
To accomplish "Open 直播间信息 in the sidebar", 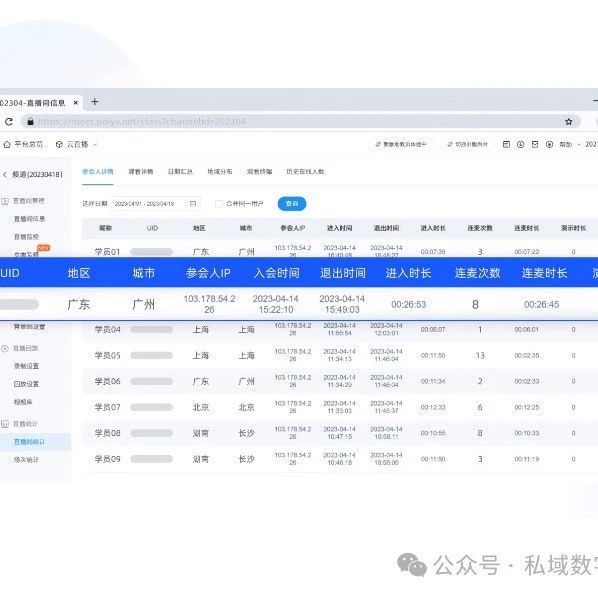I will [x=29, y=219].
